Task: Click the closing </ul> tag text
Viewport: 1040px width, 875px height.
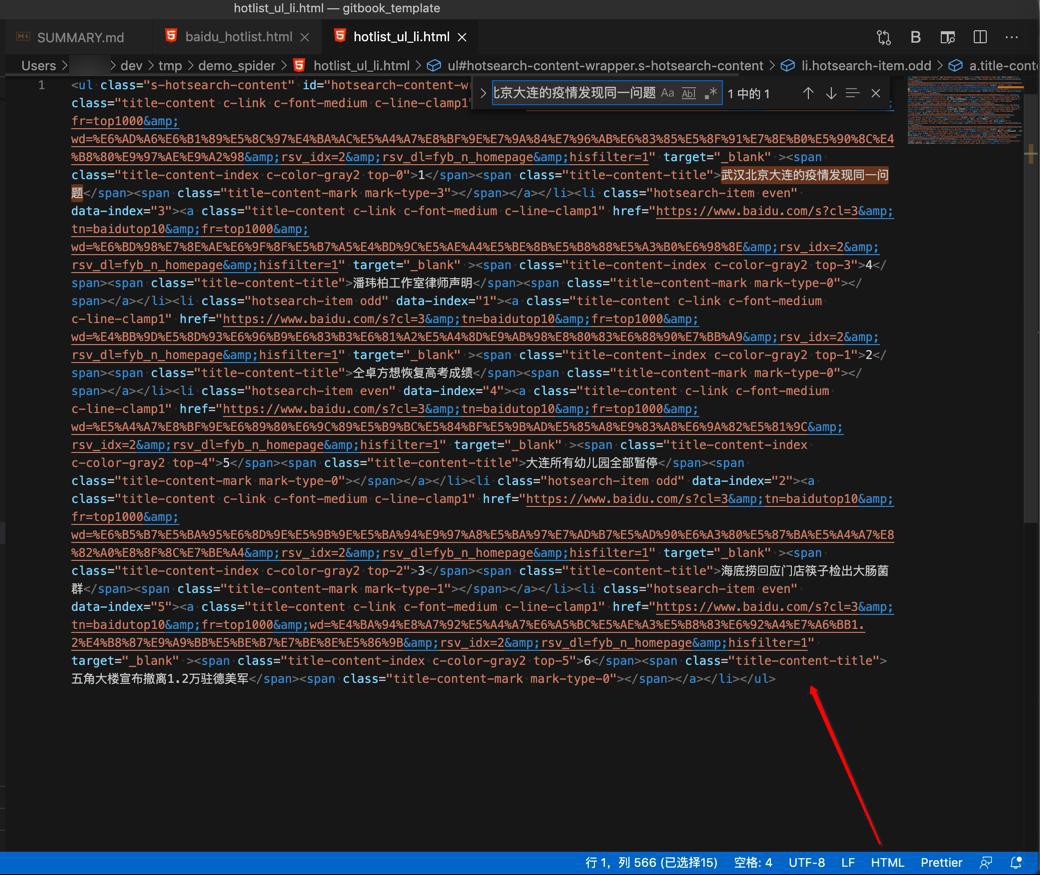Action: (755, 679)
